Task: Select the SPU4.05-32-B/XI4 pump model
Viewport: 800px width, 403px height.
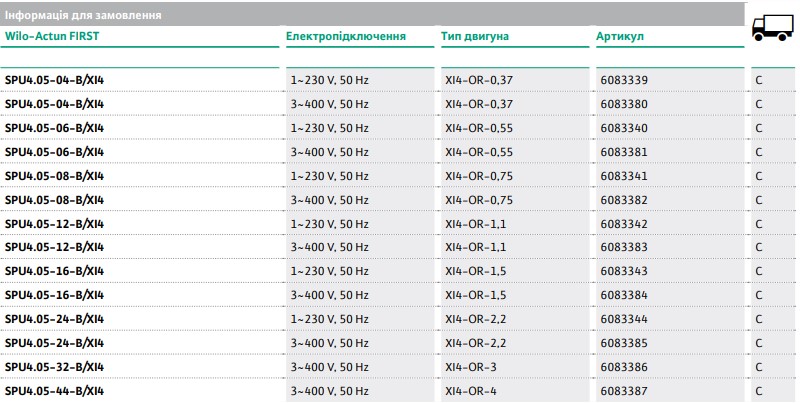Action: 55,367
